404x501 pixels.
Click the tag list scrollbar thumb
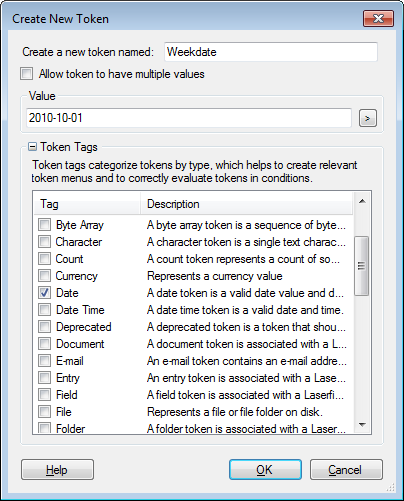(x=362, y=266)
